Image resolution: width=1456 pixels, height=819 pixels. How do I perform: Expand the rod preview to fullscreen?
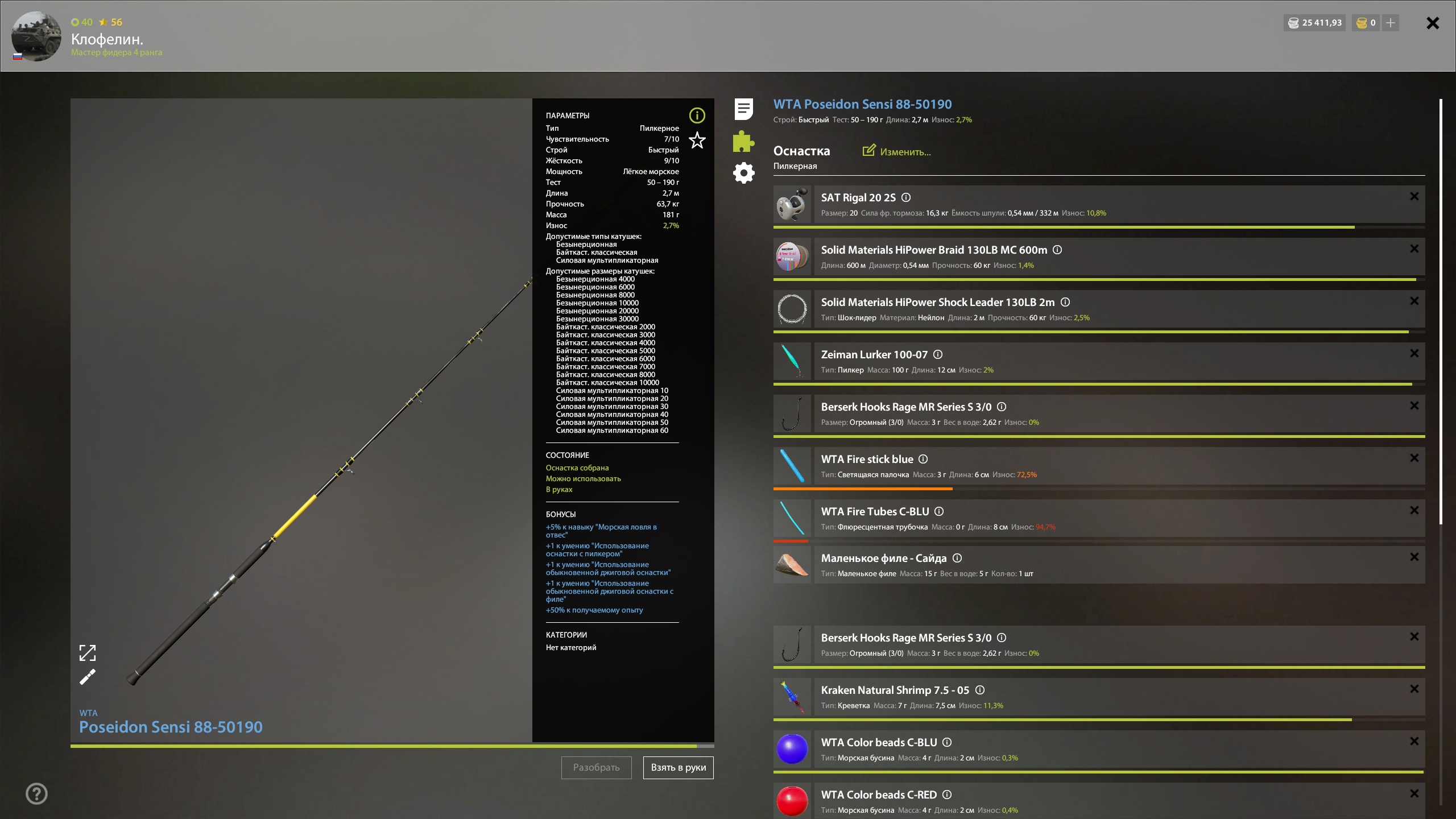88,652
